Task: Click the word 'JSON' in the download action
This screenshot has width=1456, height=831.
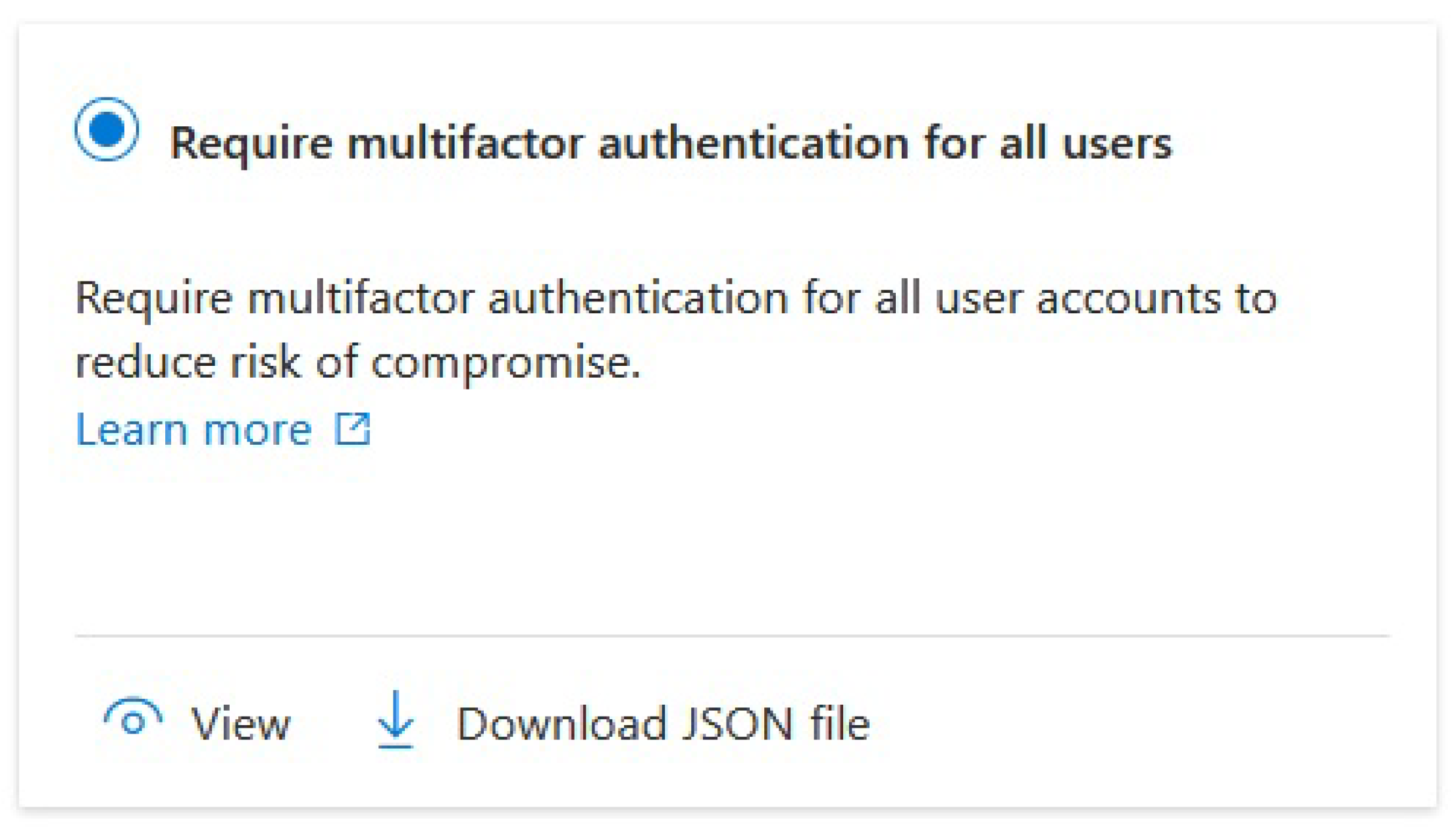Action: pos(737,724)
